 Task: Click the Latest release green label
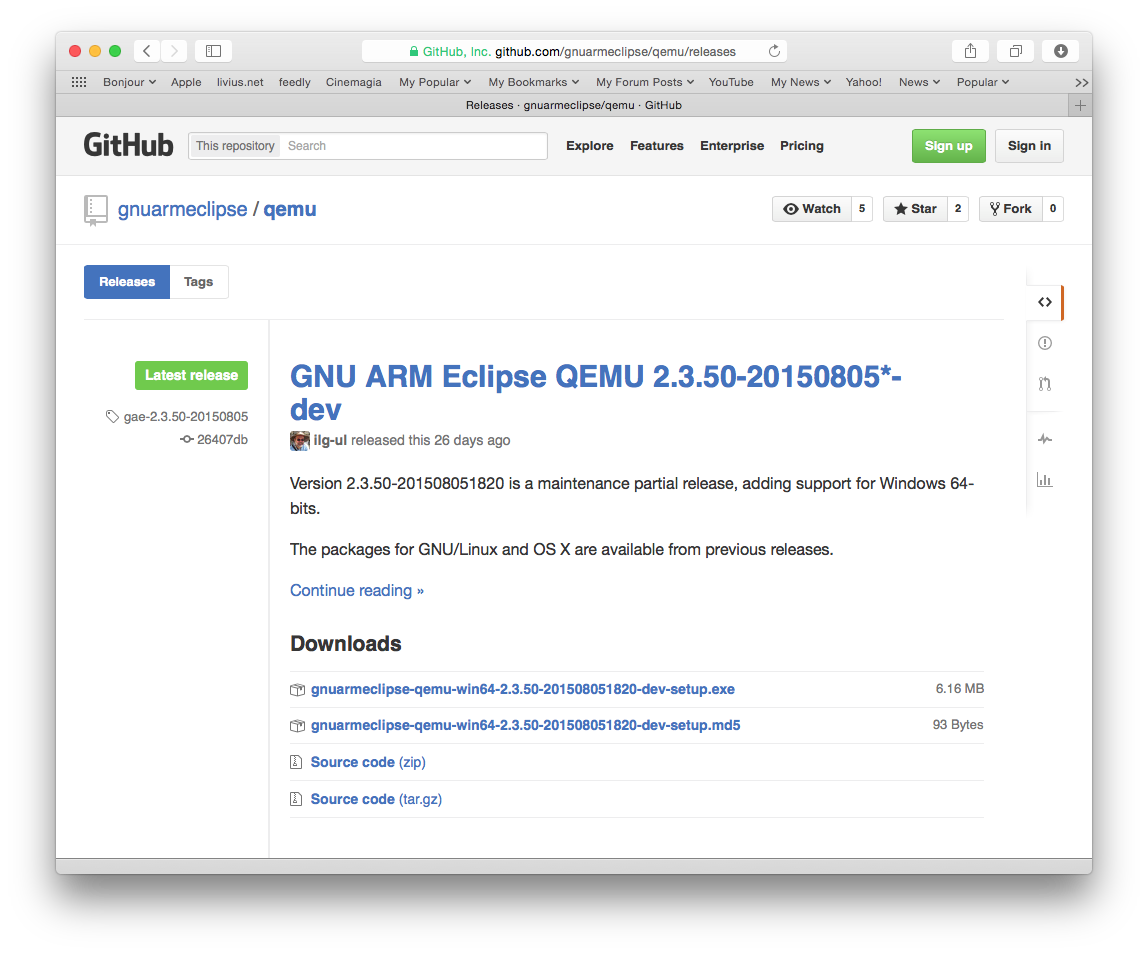pyautogui.click(x=191, y=376)
